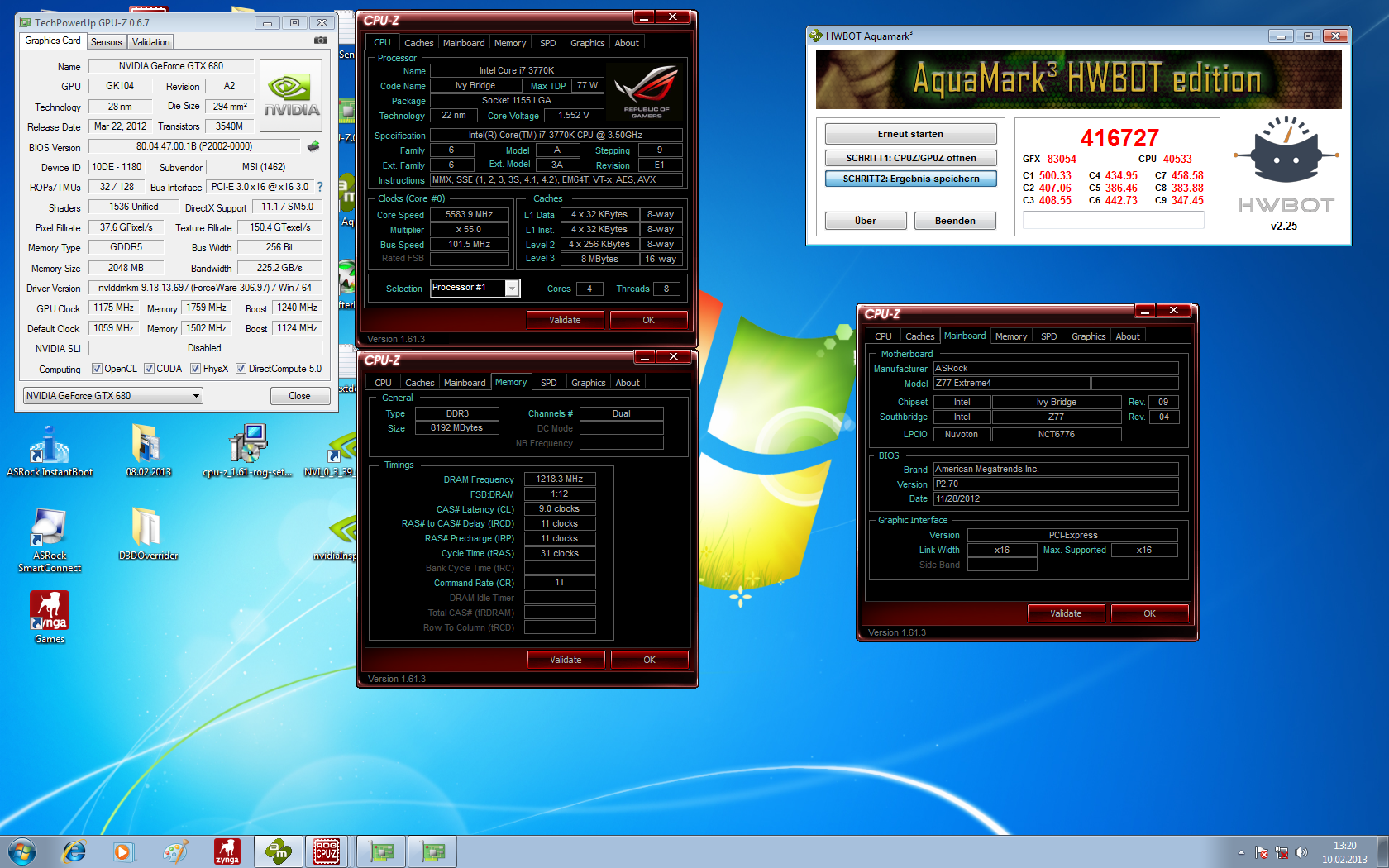Open the volume speaker tray icon
This screenshot has height=868, width=1389.
click(x=1301, y=852)
